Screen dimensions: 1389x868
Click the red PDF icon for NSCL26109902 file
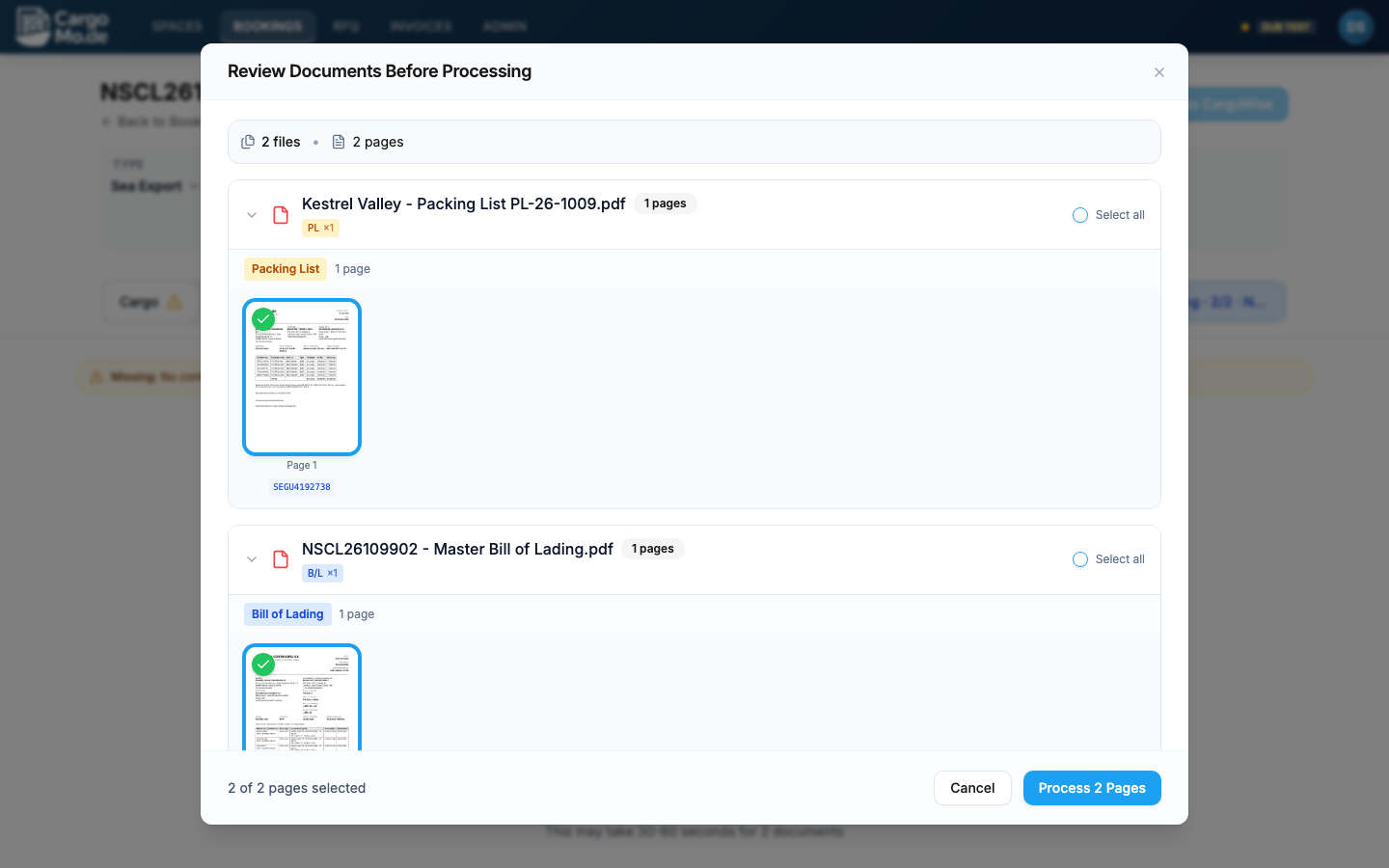[281, 559]
